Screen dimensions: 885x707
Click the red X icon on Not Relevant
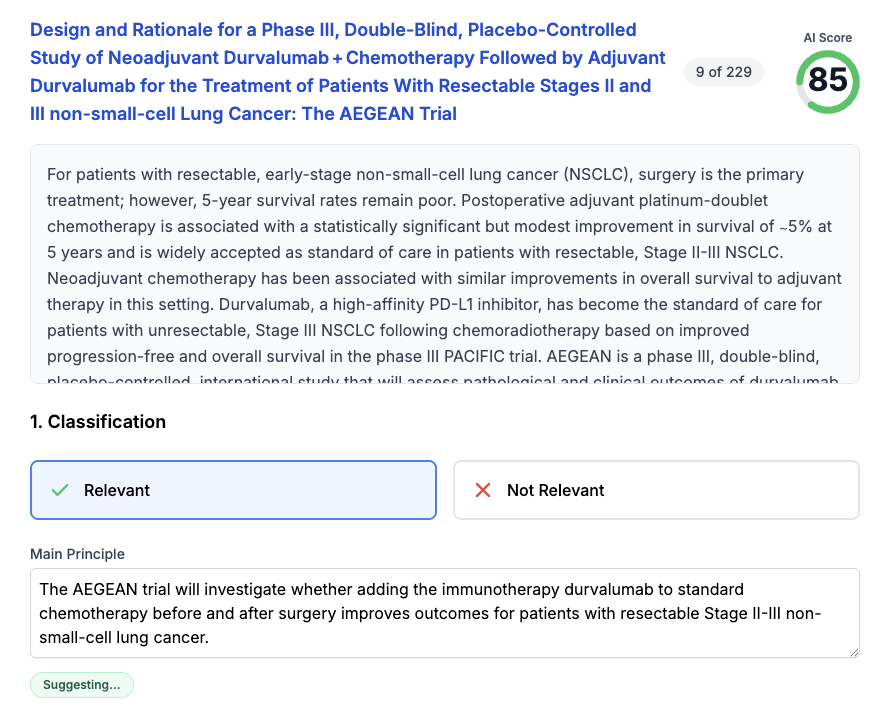(483, 490)
